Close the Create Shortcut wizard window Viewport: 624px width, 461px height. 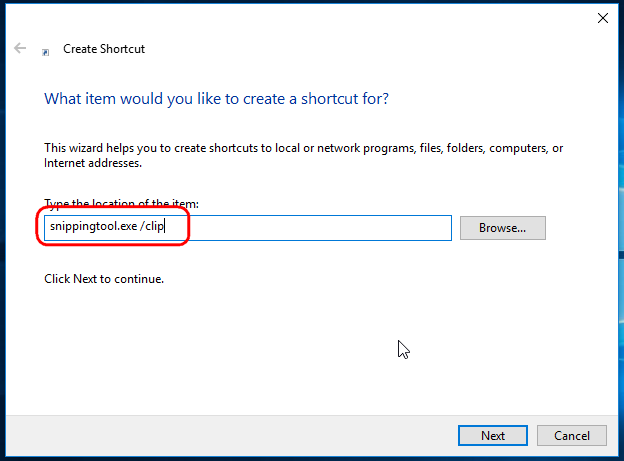point(603,18)
